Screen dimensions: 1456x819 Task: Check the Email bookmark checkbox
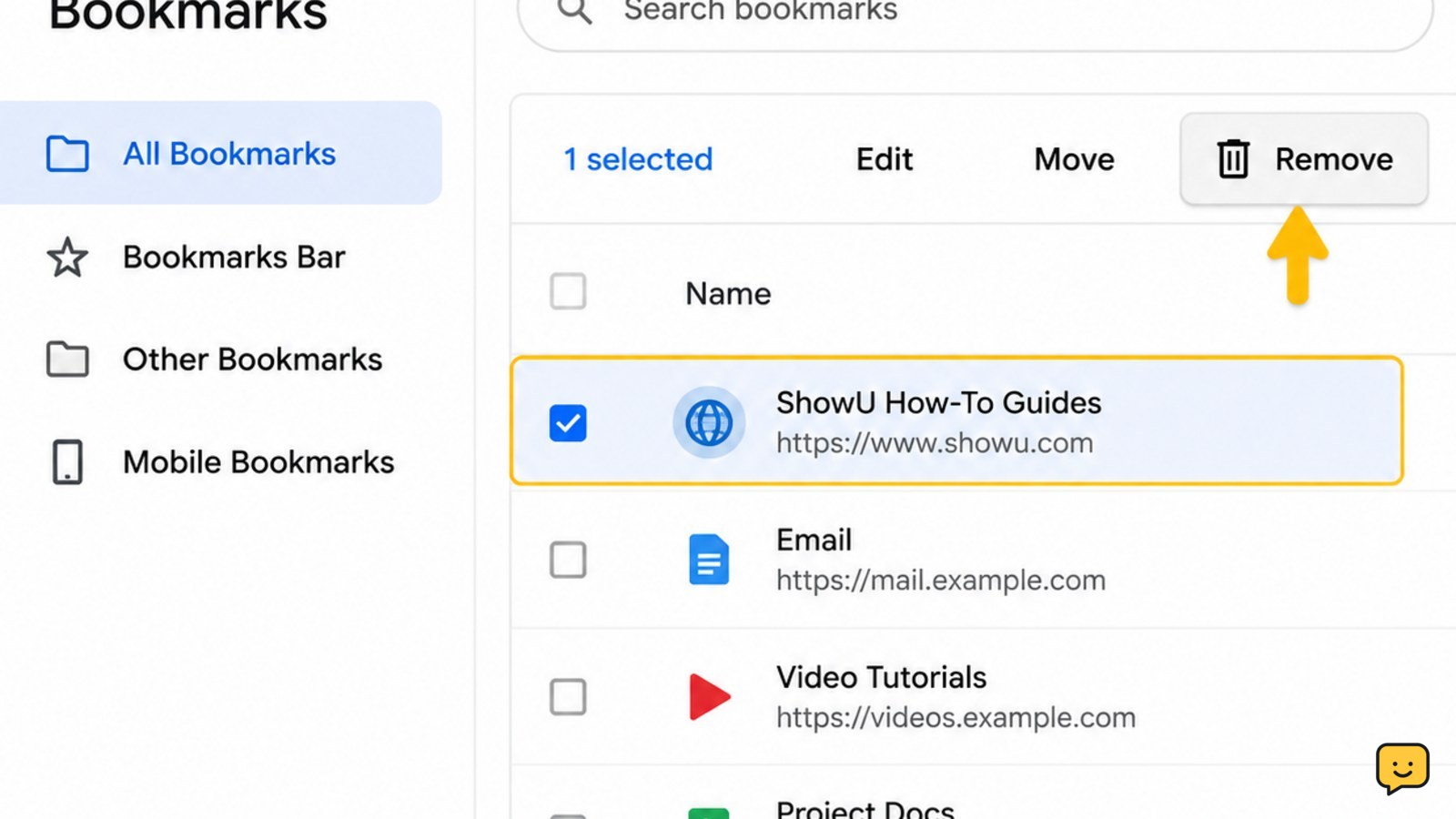click(x=568, y=561)
